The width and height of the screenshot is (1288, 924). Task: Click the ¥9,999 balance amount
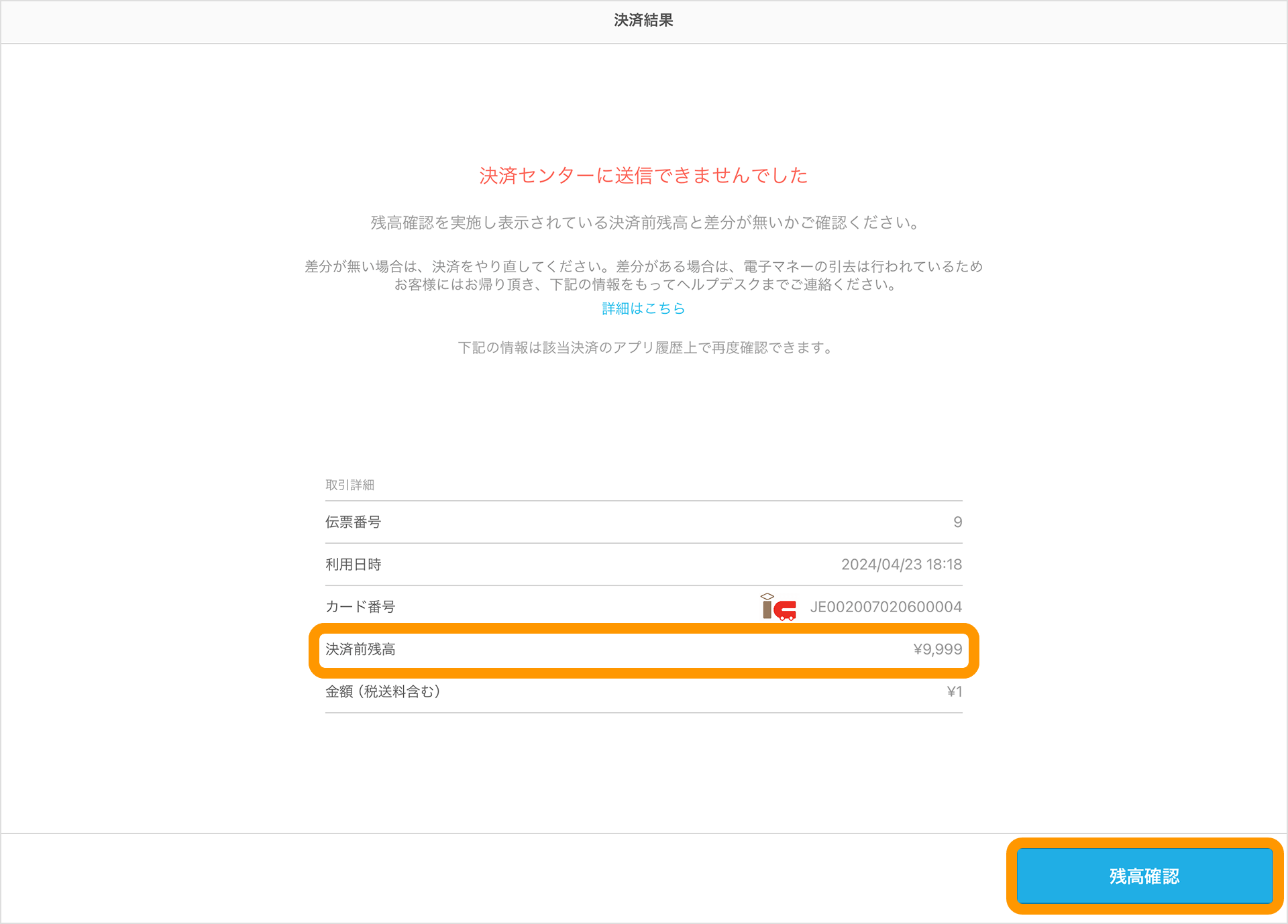(x=937, y=649)
